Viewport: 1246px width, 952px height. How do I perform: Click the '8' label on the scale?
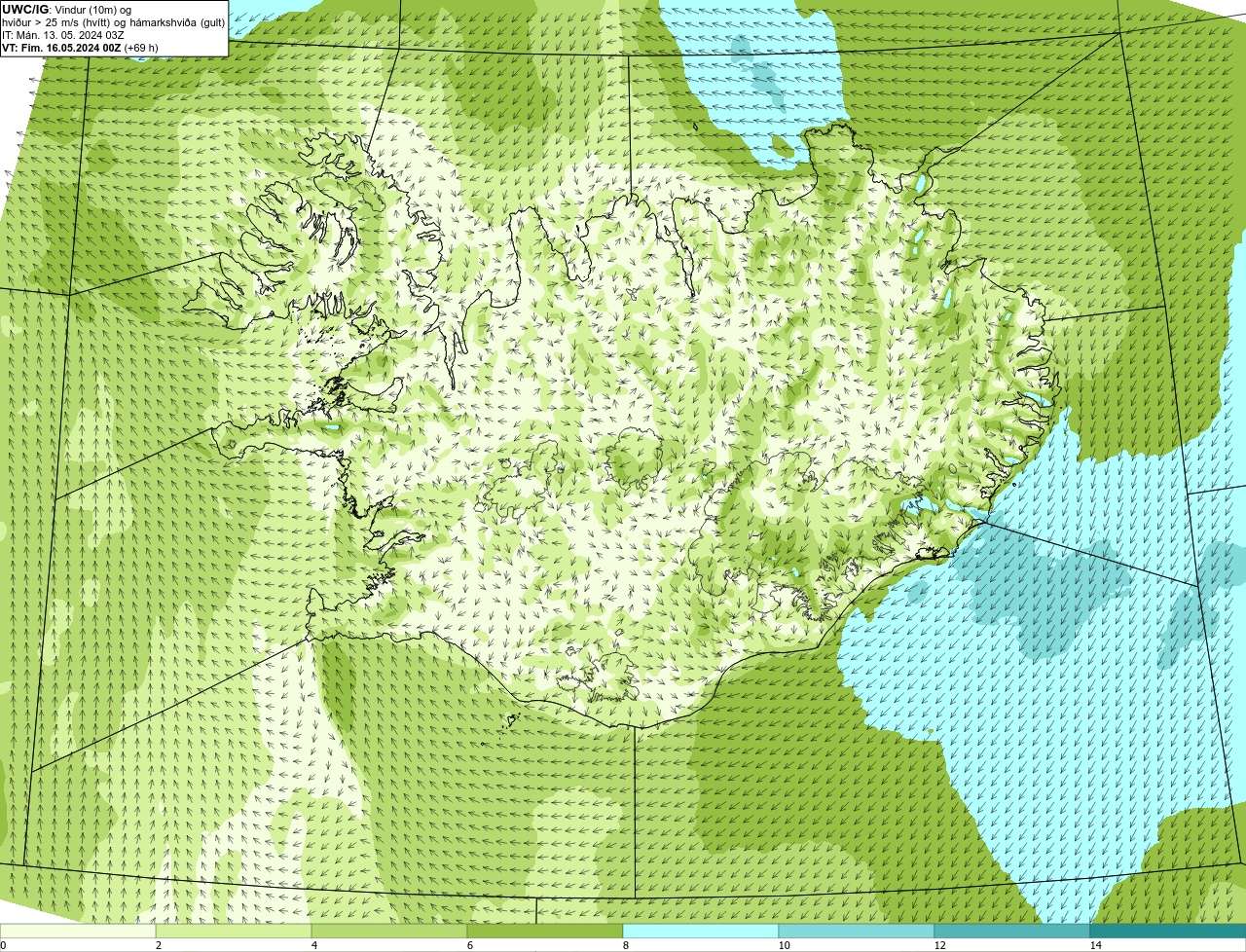point(625,945)
